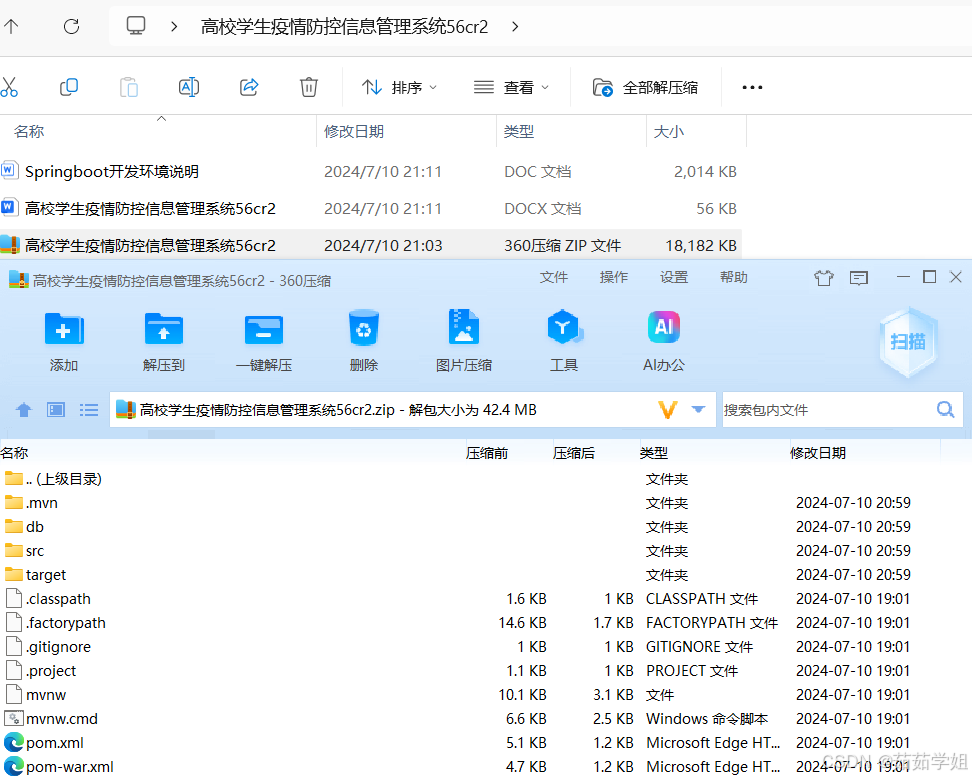Click the 全部解压缩 extract all button
The image size is (972, 779).
[x=645, y=87]
